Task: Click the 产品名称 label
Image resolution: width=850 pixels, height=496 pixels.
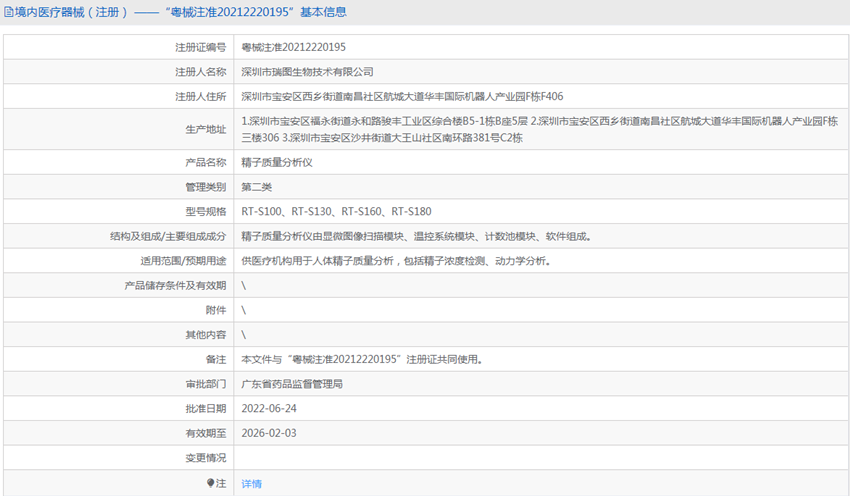Action: (205, 162)
